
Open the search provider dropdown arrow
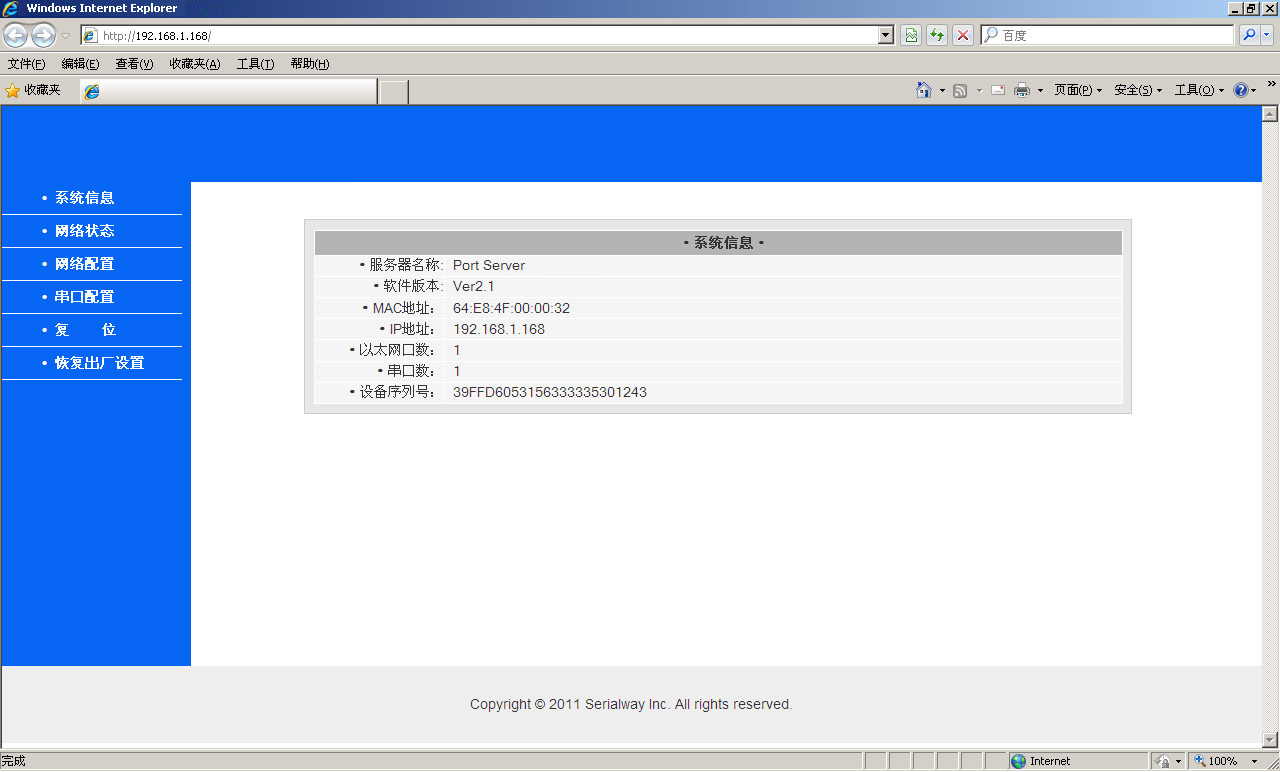pyautogui.click(x=1267, y=35)
